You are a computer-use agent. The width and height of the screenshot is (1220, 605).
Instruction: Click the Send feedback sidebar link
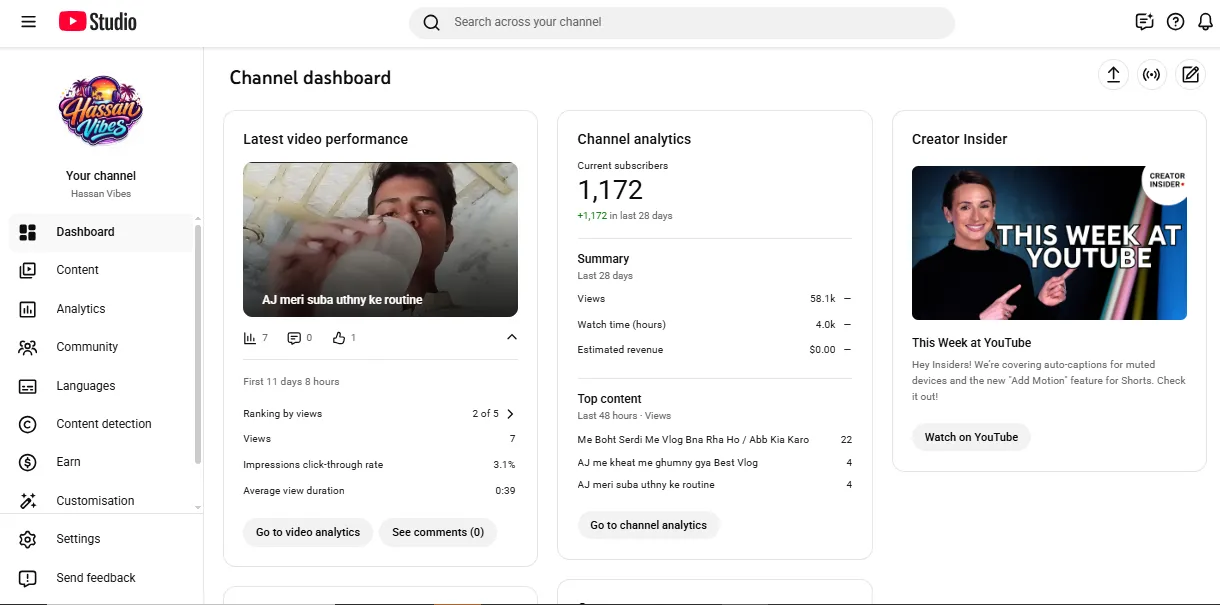(96, 578)
